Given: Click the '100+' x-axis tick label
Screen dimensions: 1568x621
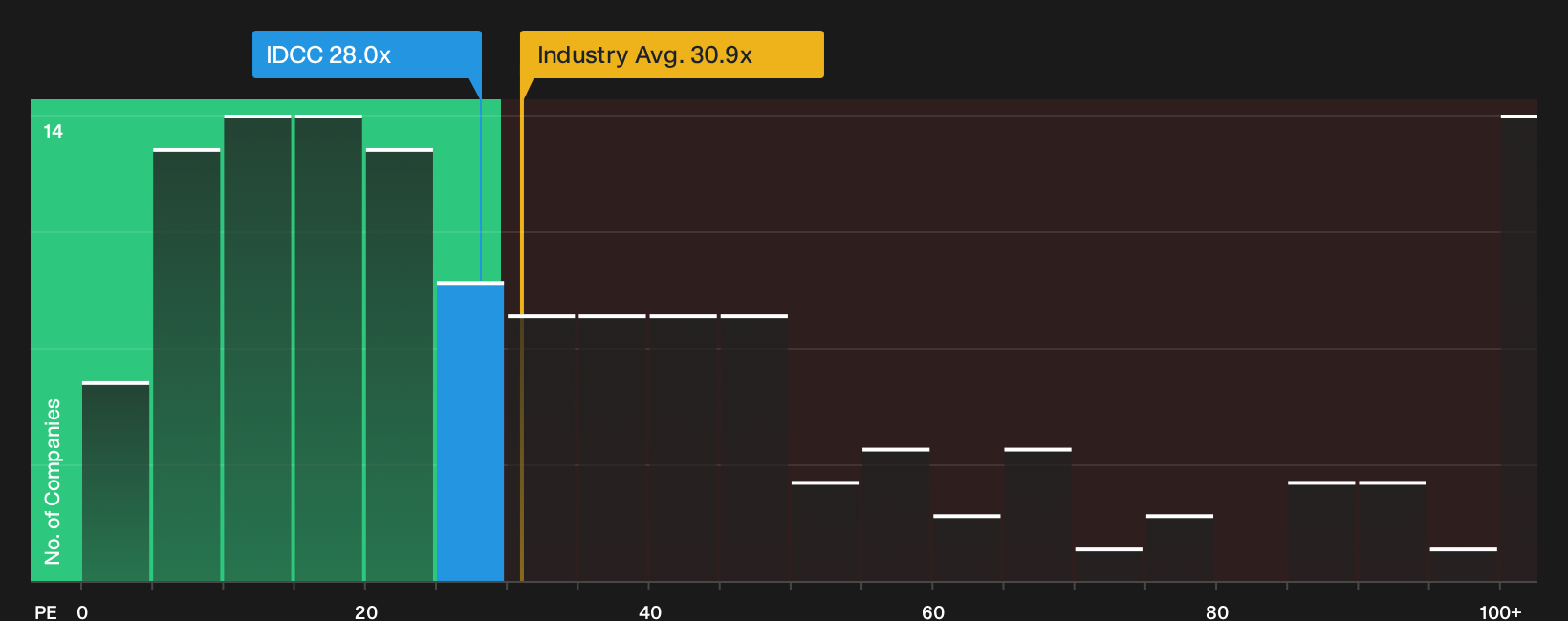Looking at the screenshot, I should 1500,611.
